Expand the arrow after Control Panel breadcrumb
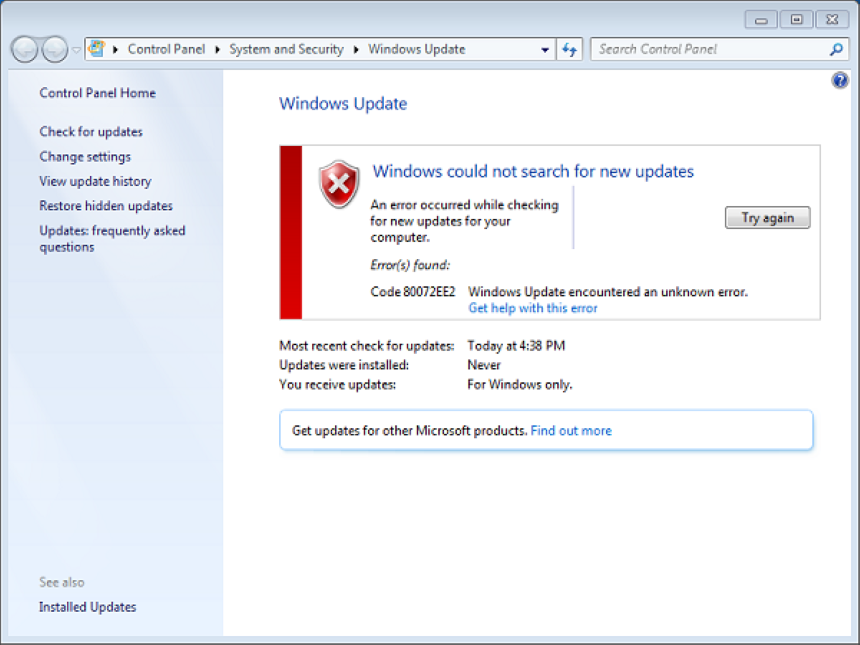 pos(218,49)
